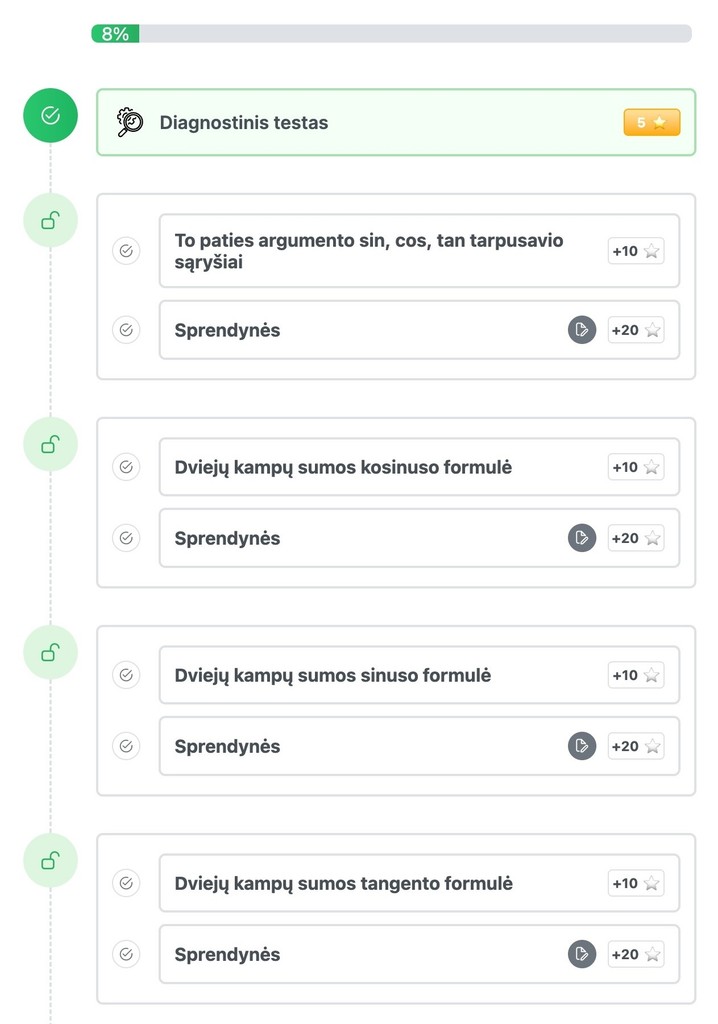Play the Sprendynės video in the first lesson block

(x=581, y=329)
